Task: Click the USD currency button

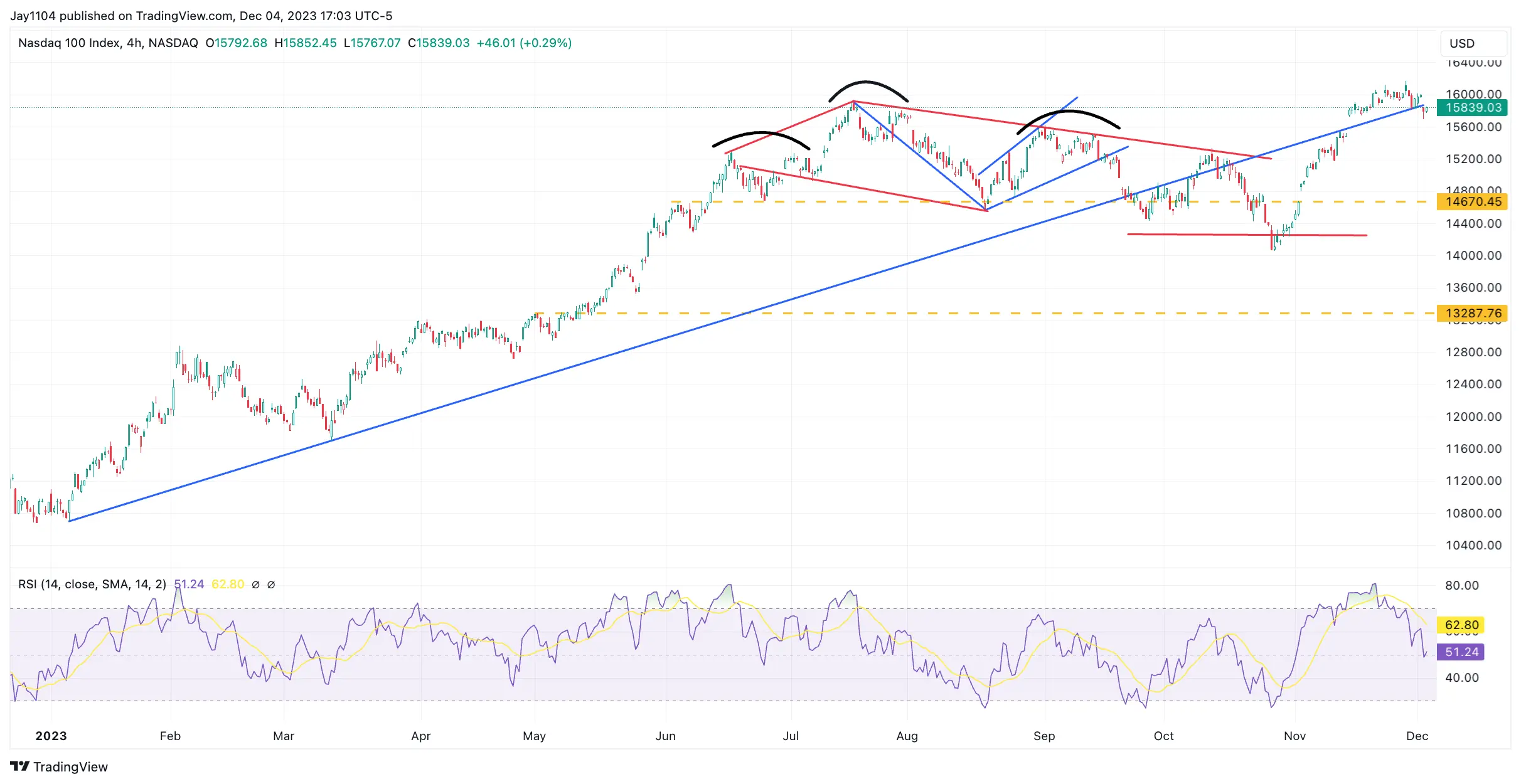Action: [1473, 43]
